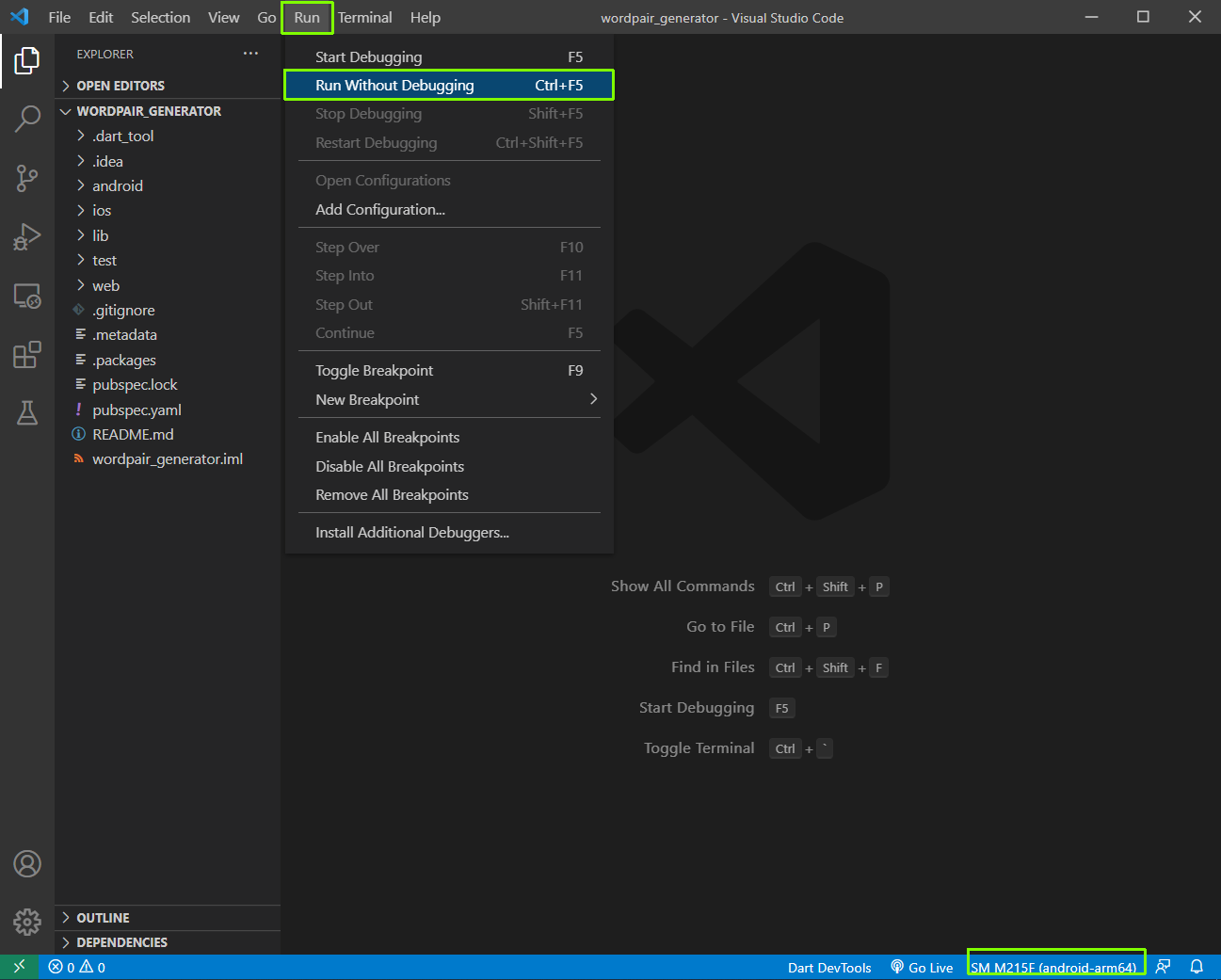Viewport: 1221px width, 980px height.
Task: Open Dart DevTools from status bar
Action: tap(829, 967)
